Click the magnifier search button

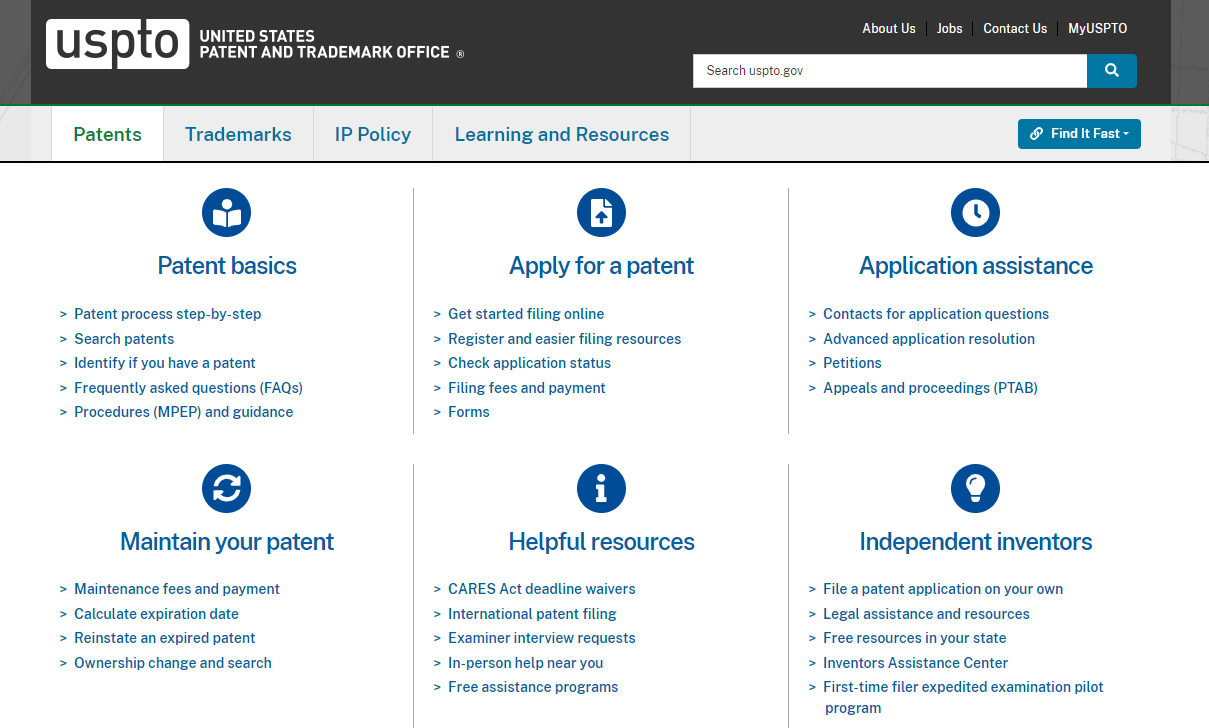pos(1112,71)
